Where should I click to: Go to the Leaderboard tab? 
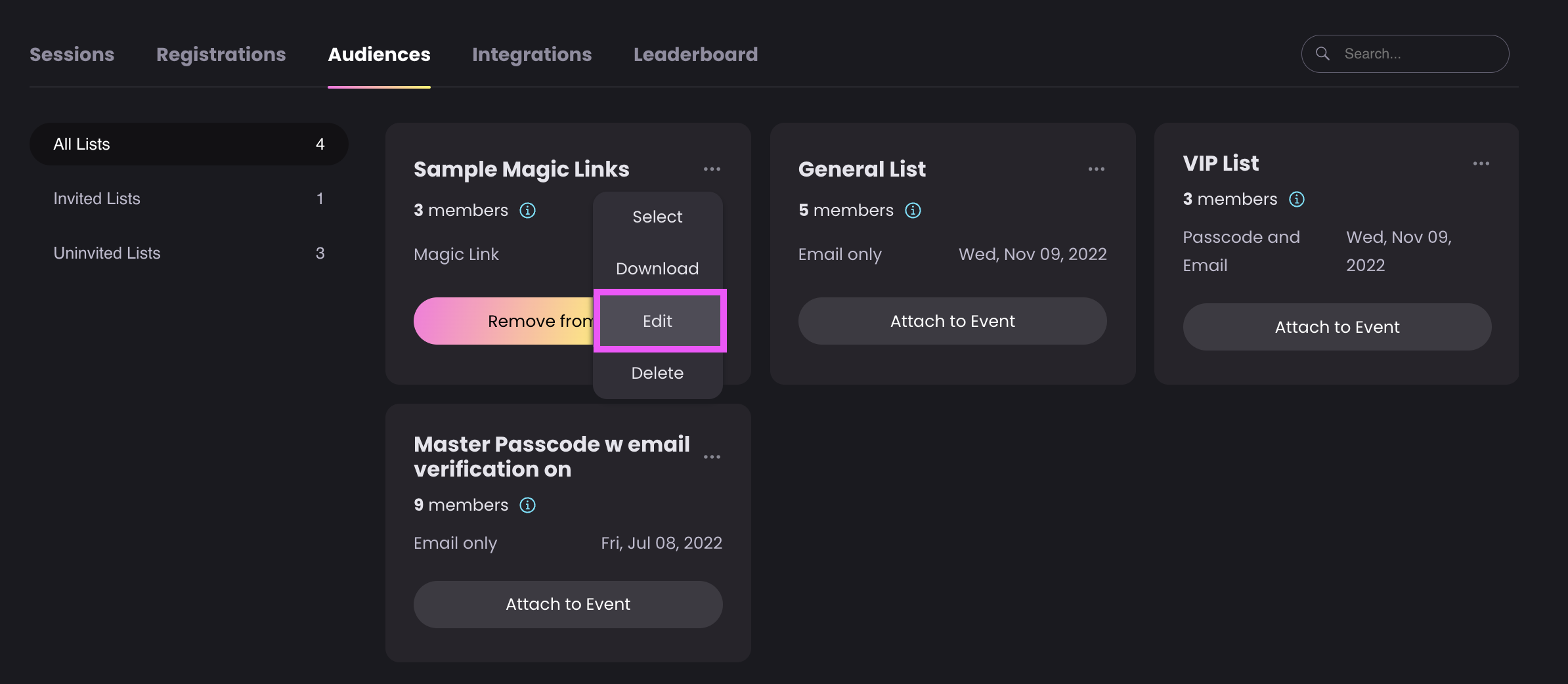(x=696, y=54)
